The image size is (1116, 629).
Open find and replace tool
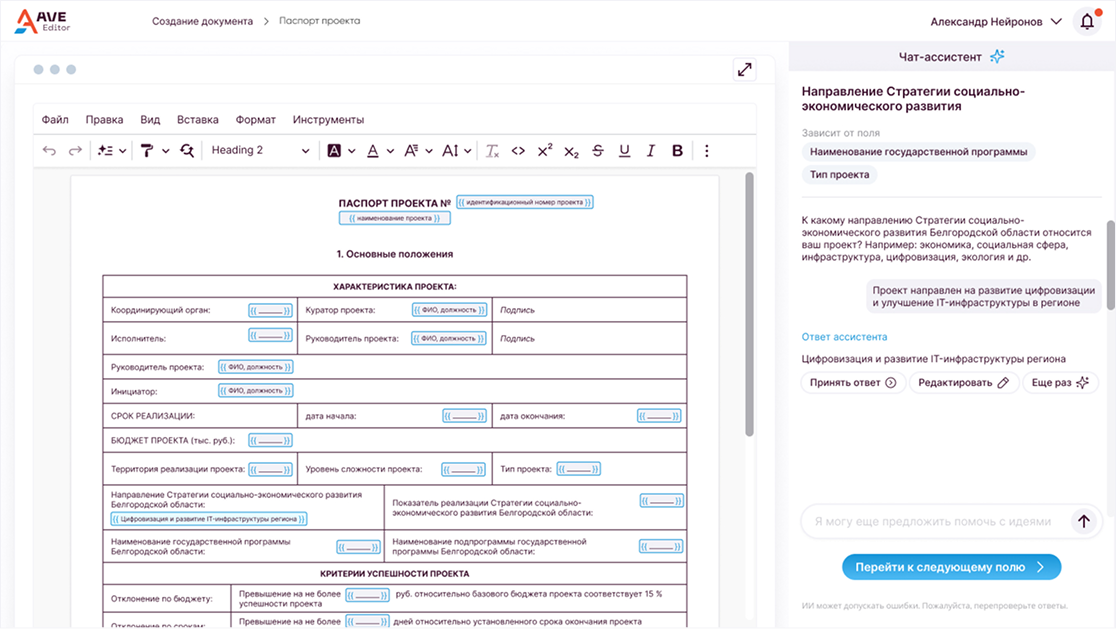click(x=187, y=151)
